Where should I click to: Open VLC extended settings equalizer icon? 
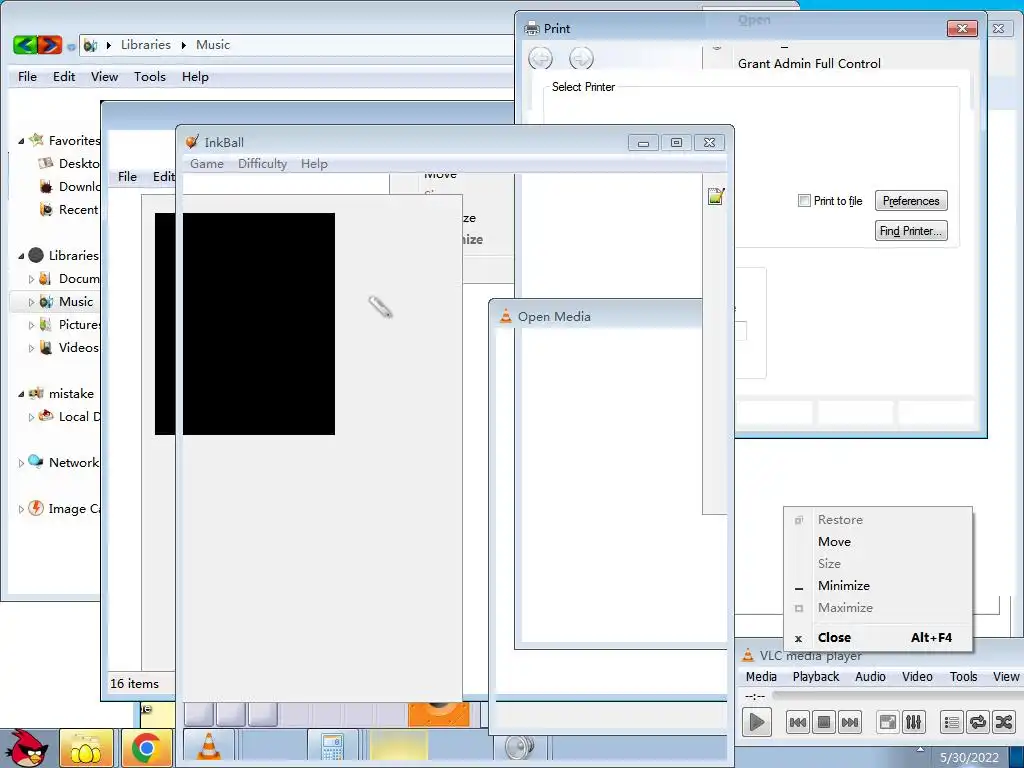914,722
